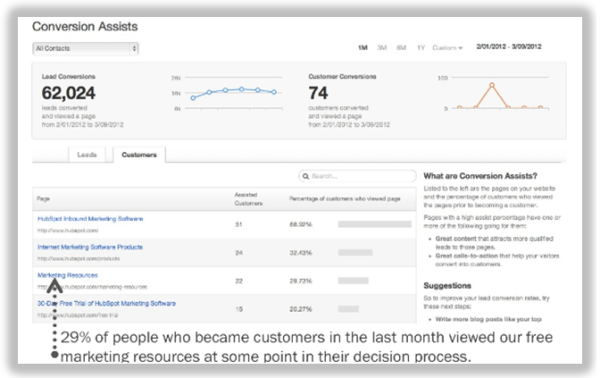600x378 pixels.
Task: Click the date range 2/01/2012 - 3/09/2012
Action: [509, 47]
